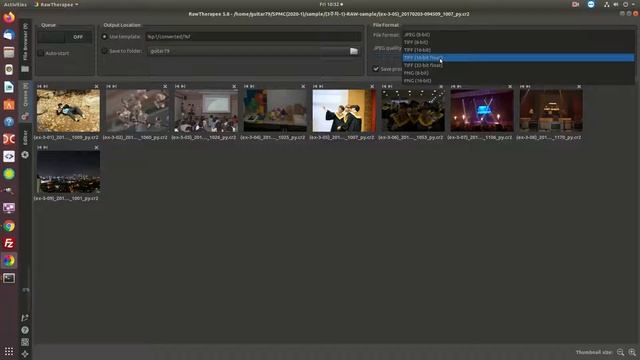Click the ex-3-02 filename label
The height and width of the screenshot is (360, 640).
tap(135, 138)
